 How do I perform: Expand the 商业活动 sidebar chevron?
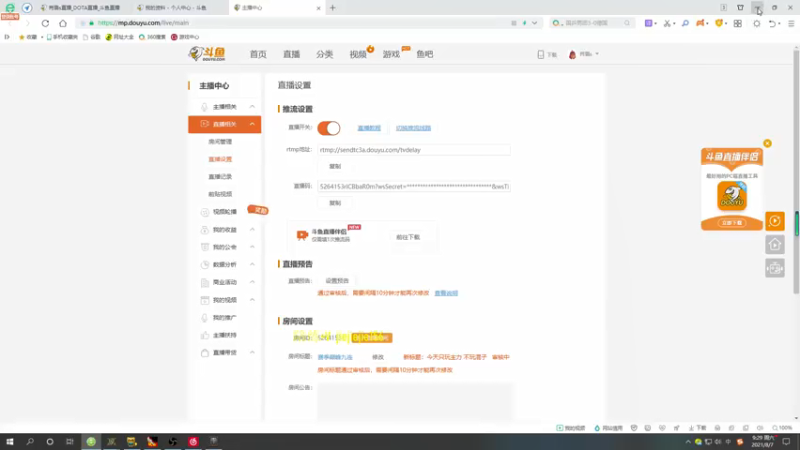point(252,282)
